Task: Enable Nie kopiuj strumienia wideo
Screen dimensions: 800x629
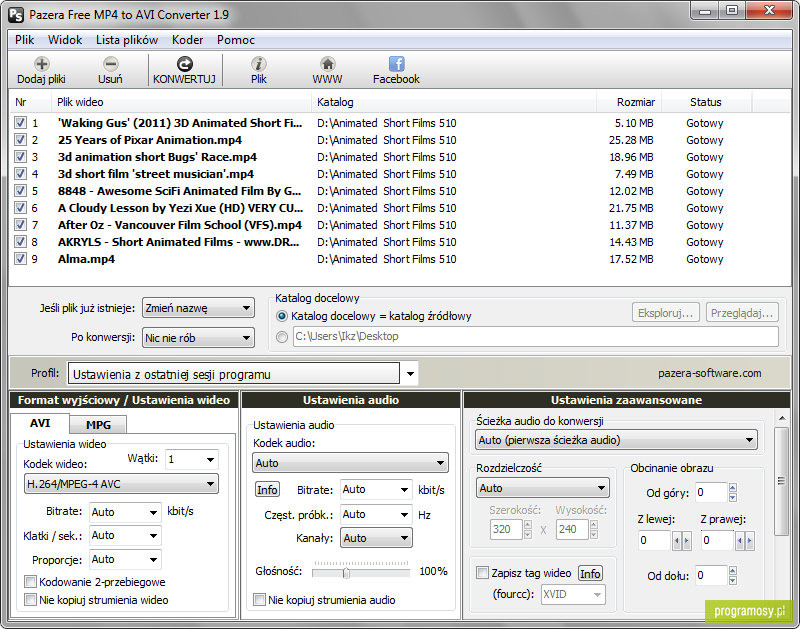Action: point(31,600)
